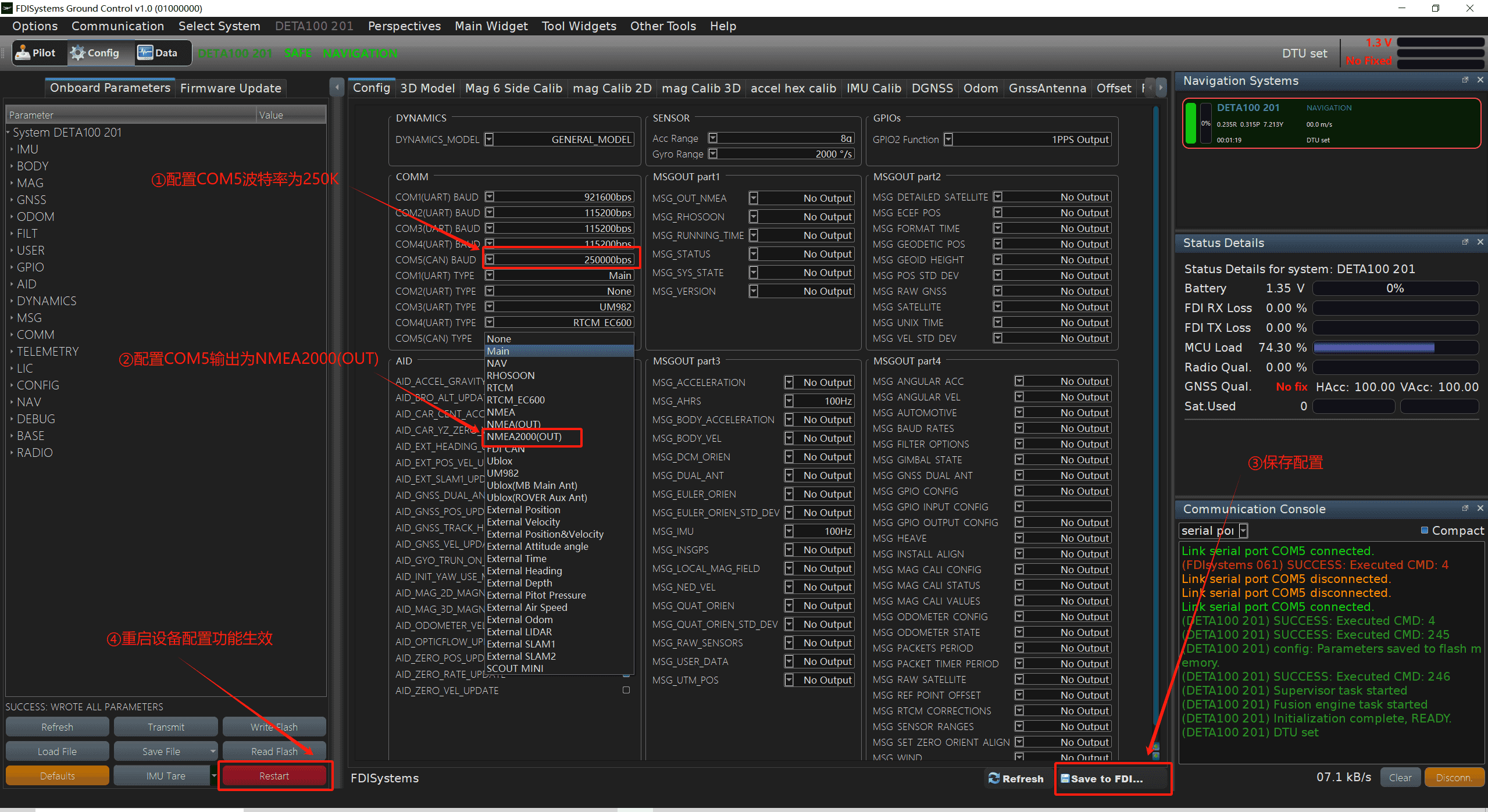Viewport: 1488px width, 812px height.
Task: Undock the Communication Console panel
Action: click(1465, 509)
